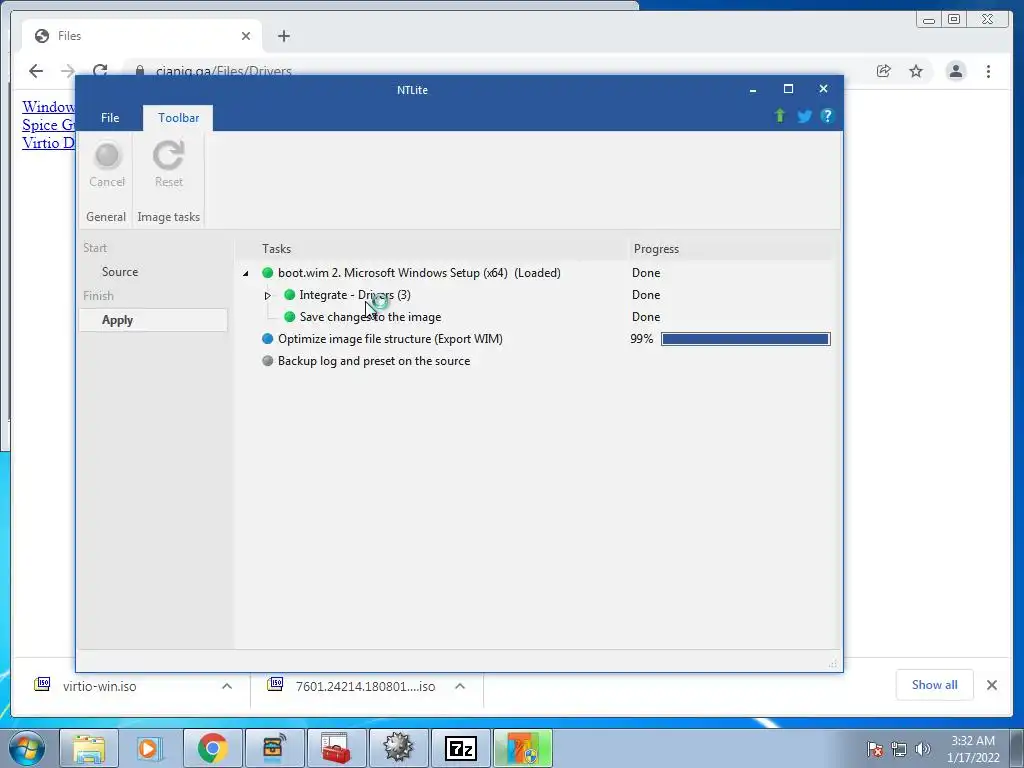1024x768 pixels.
Task: Click the 99% export progress bar
Action: pos(745,339)
